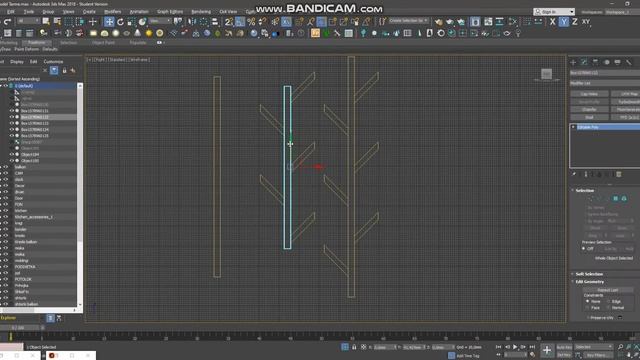
Task: Select the Normal constraint radio button
Action: point(608,308)
